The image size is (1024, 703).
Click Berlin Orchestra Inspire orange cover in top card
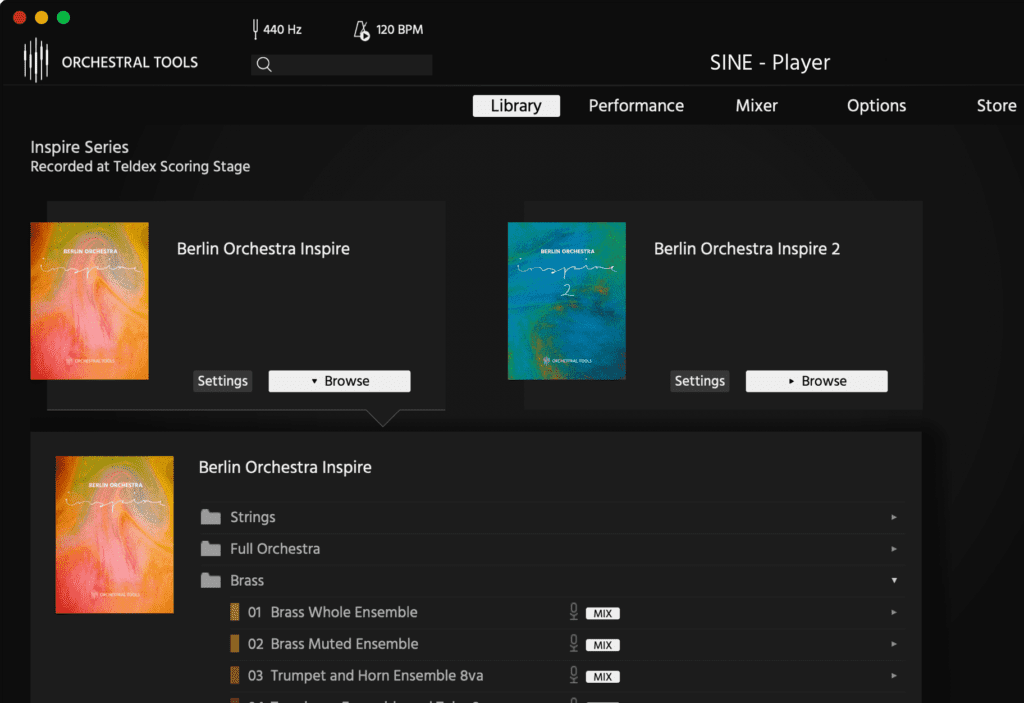click(89, 301)
